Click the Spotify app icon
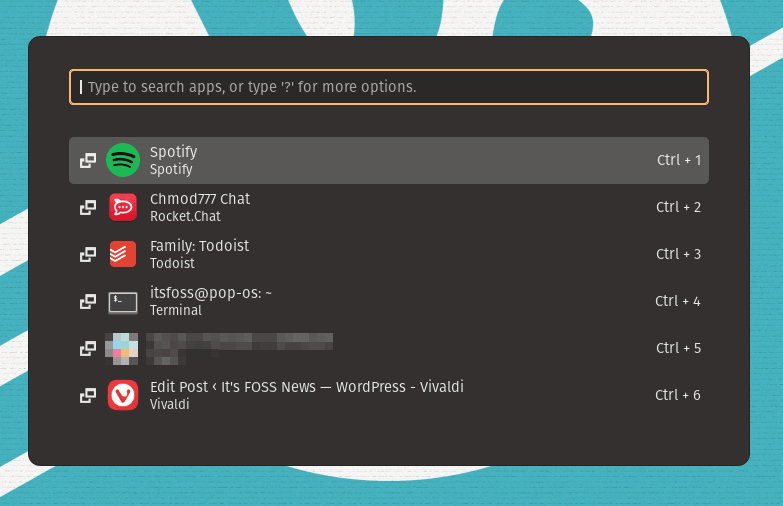Image resolution: width=783 pixels, height=506 pixels. 123,160
